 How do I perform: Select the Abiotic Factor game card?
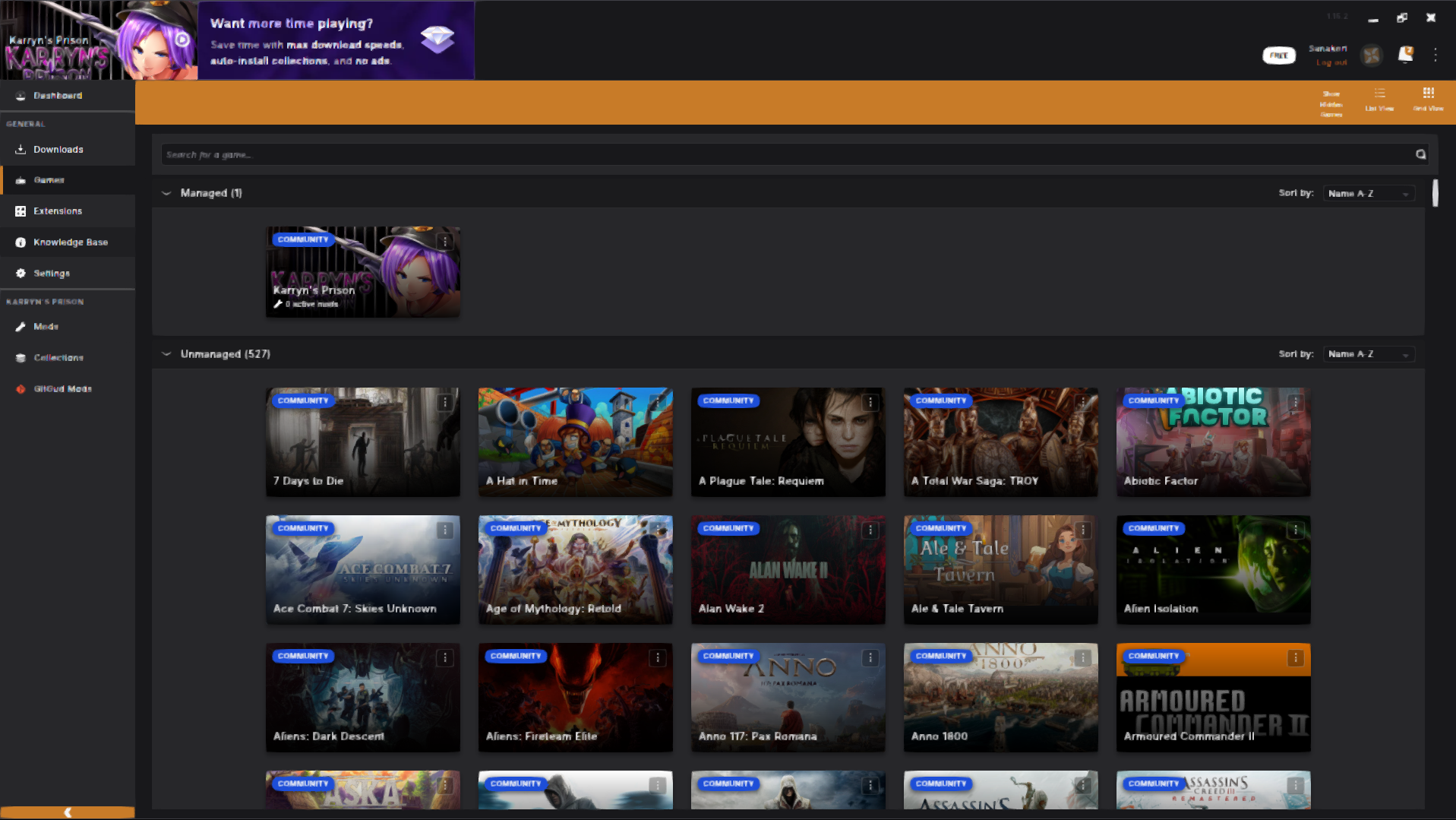(1214, 442)
